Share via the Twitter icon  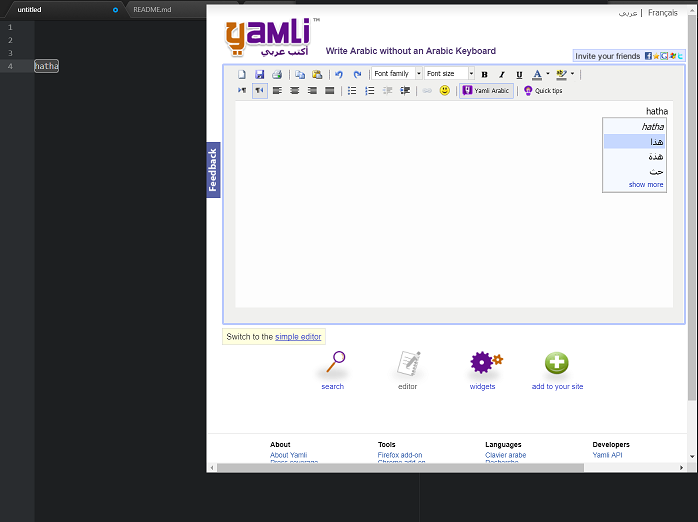(680, 56)
